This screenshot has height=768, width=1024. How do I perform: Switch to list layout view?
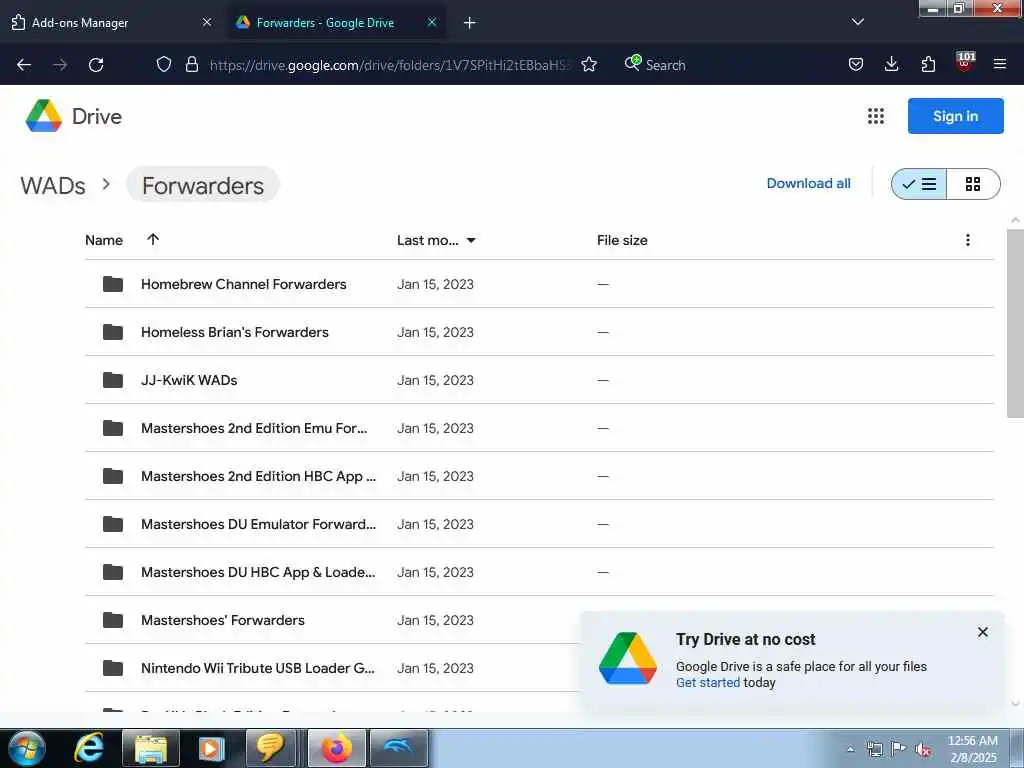(919, 184)
